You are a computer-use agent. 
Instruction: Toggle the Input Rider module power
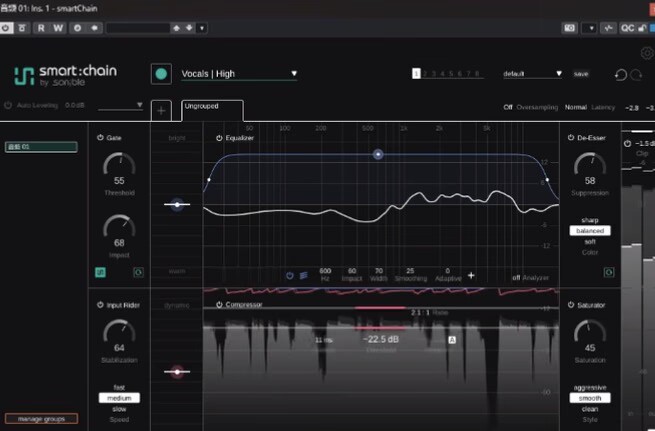(x=100, y=305)
